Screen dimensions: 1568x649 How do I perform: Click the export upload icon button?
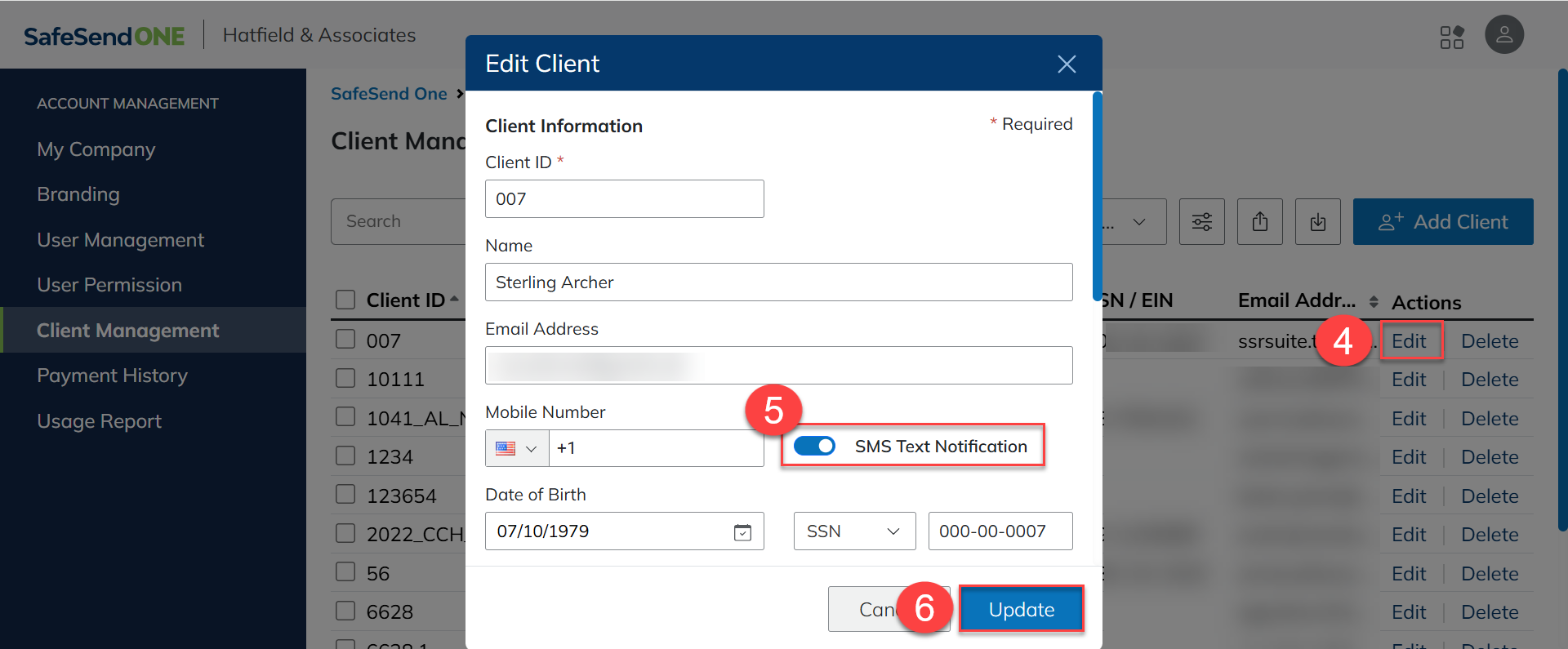pyautogui.click(x=1259, y=222)
